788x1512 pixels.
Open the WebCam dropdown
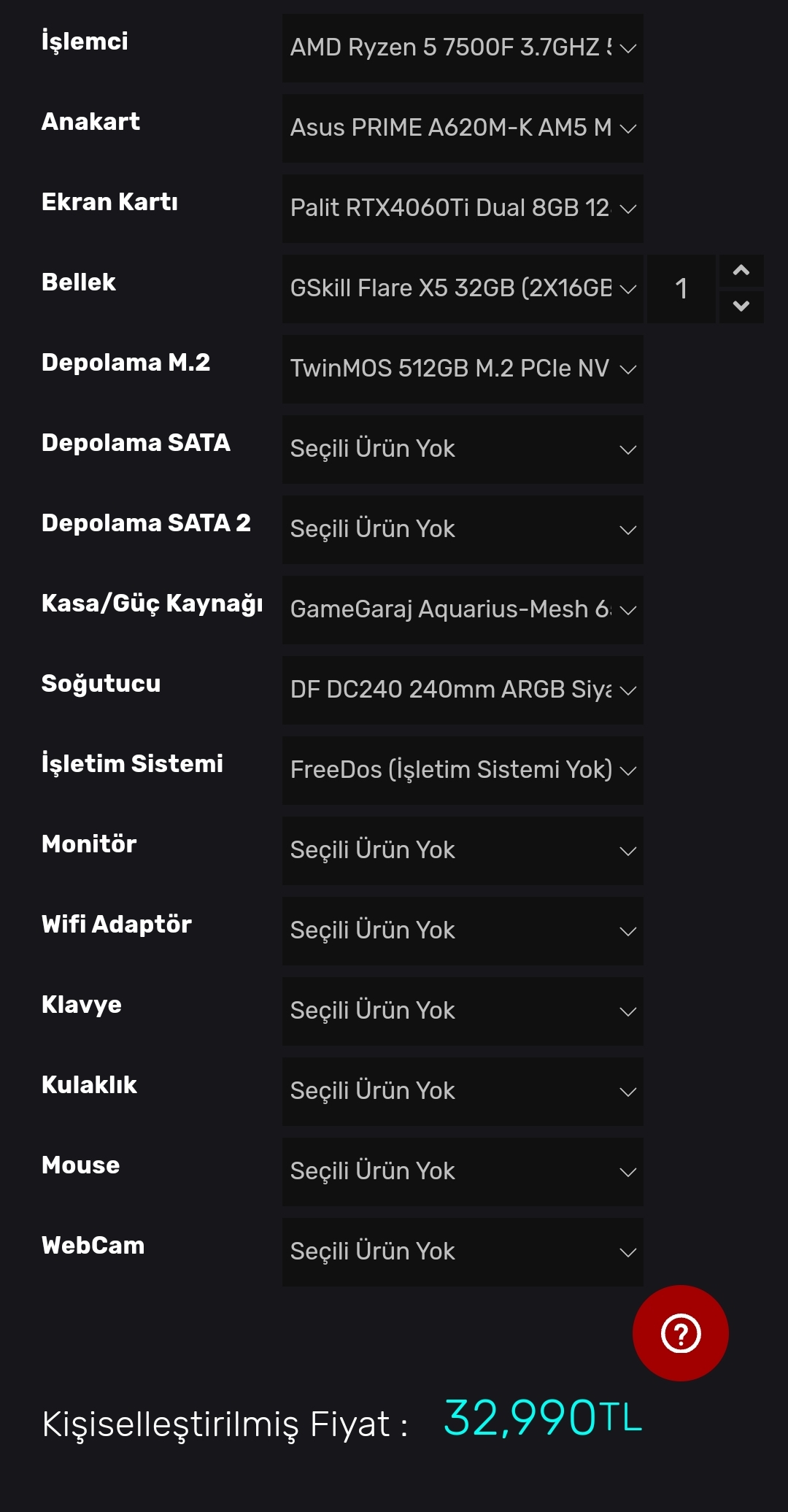coord(462,1252)
